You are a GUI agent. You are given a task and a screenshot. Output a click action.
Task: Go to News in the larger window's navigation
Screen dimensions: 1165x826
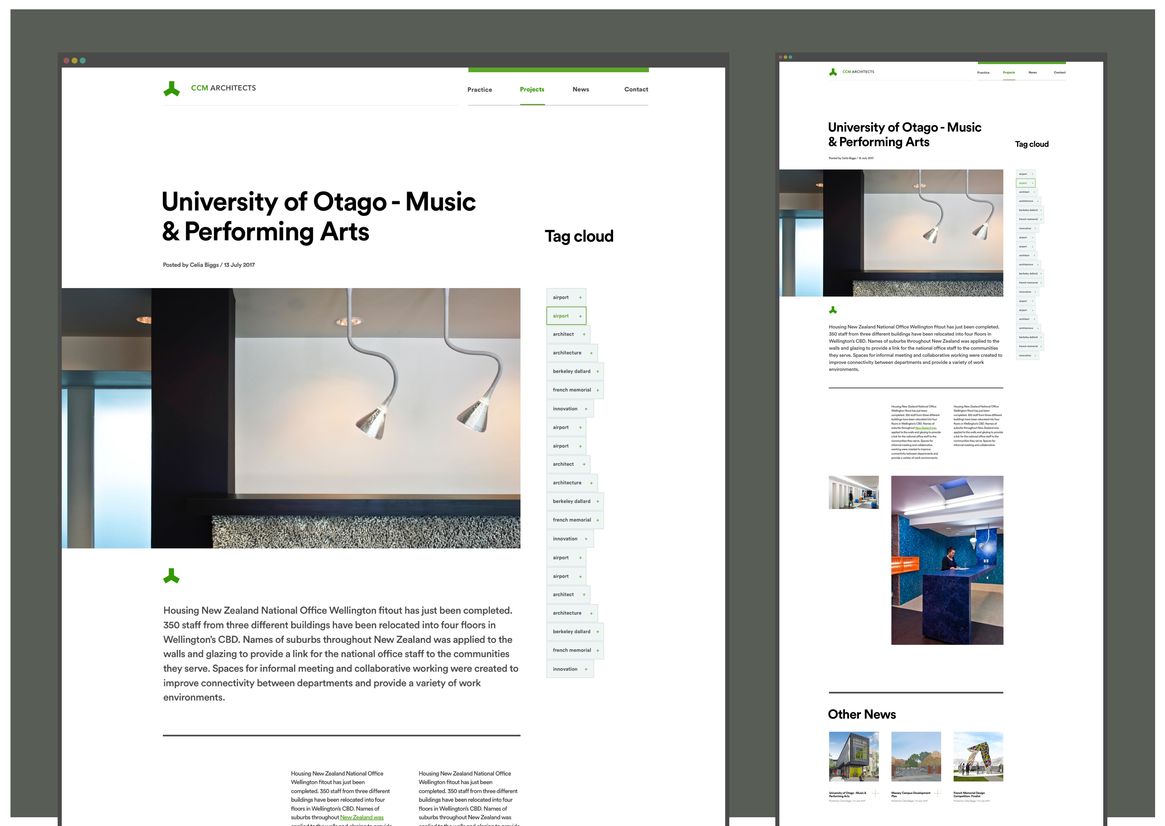pyautogui.click(x=580, y=90)
